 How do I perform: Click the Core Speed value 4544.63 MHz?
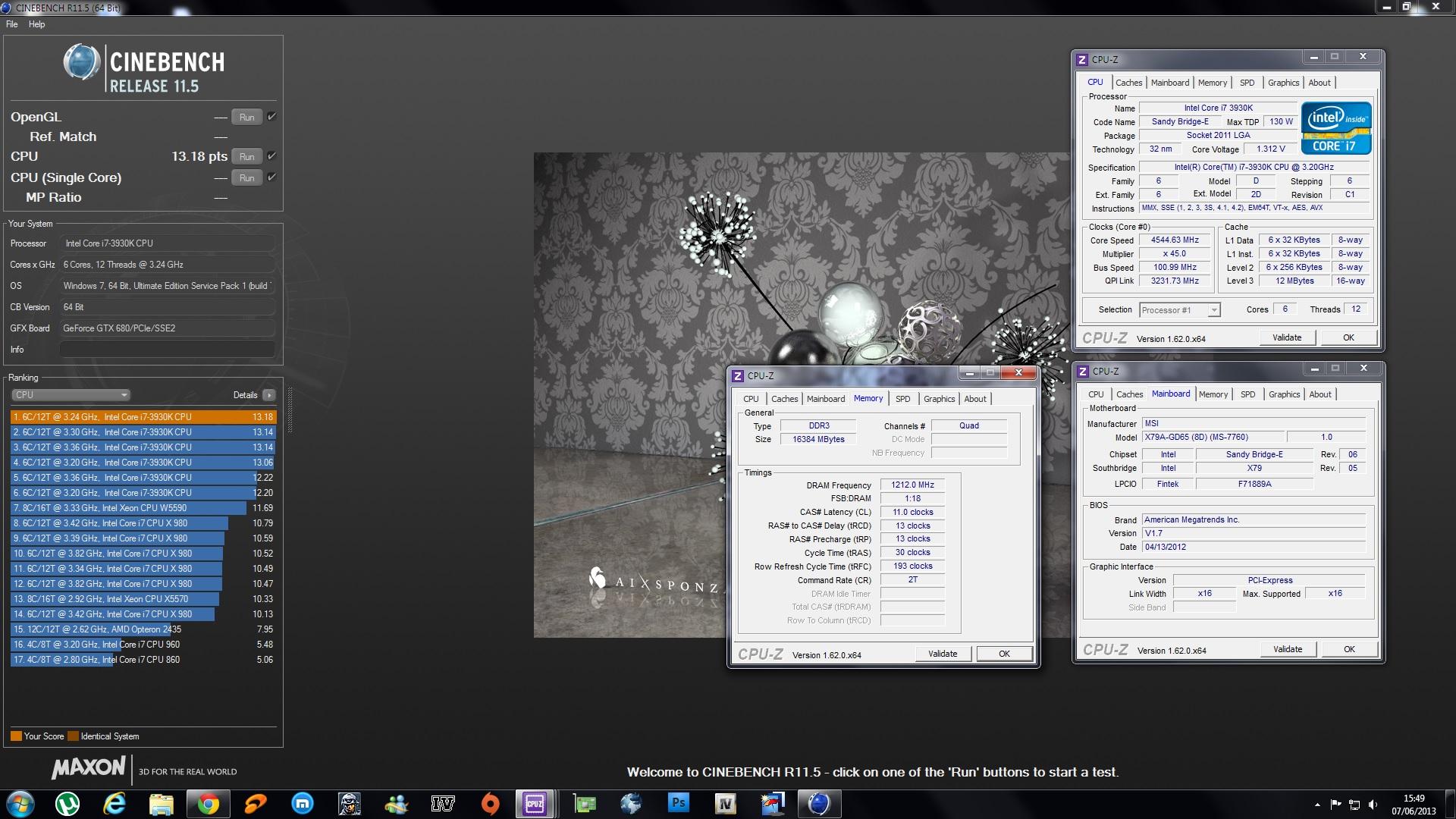click(1175, 240)
